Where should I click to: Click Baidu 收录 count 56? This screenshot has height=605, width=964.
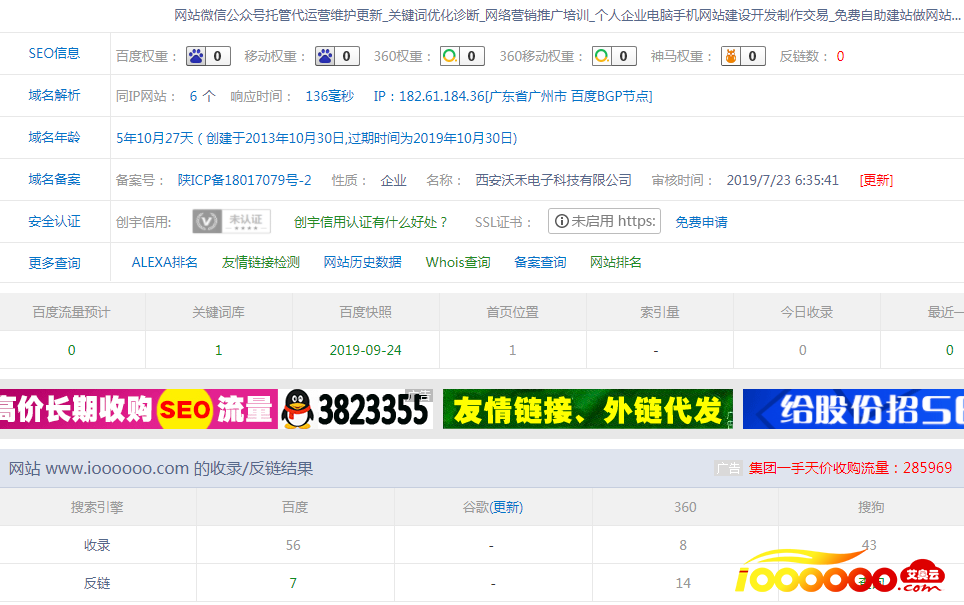pyautogui.click(x=293, y=545)
